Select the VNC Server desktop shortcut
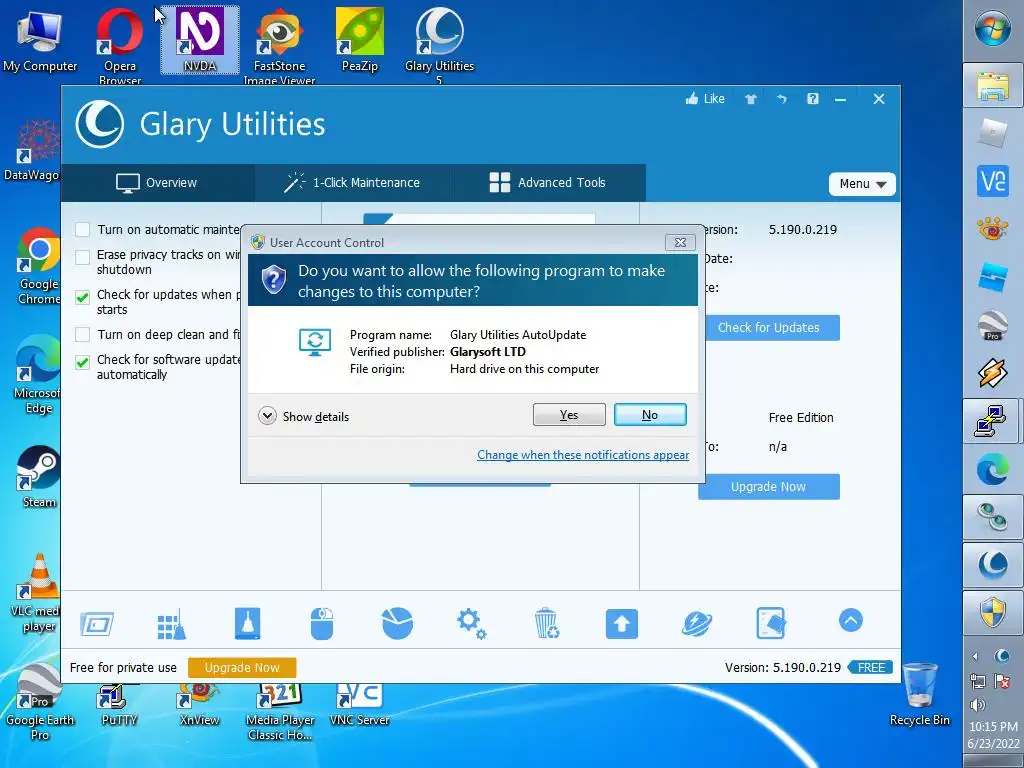This screenshot has width=1024, height=768. click(359, 706)
